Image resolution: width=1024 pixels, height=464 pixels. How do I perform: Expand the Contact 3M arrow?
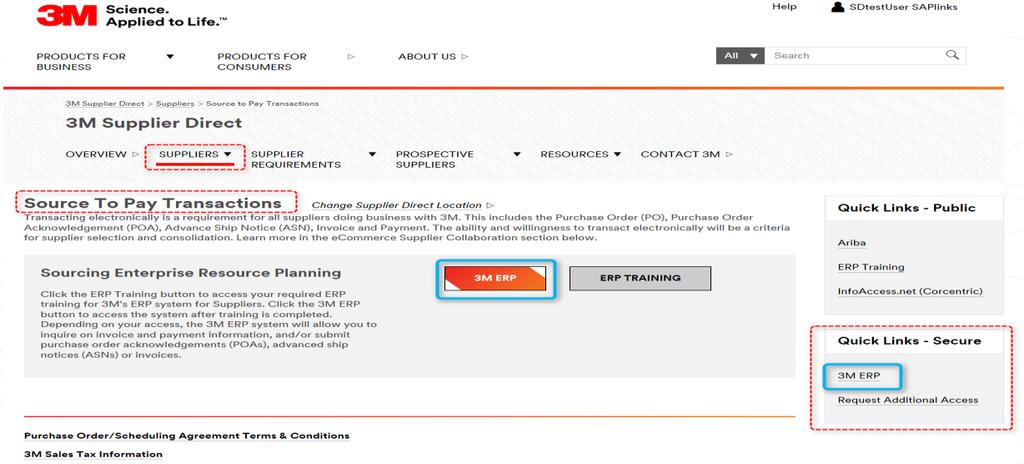[x=729, y=154]
